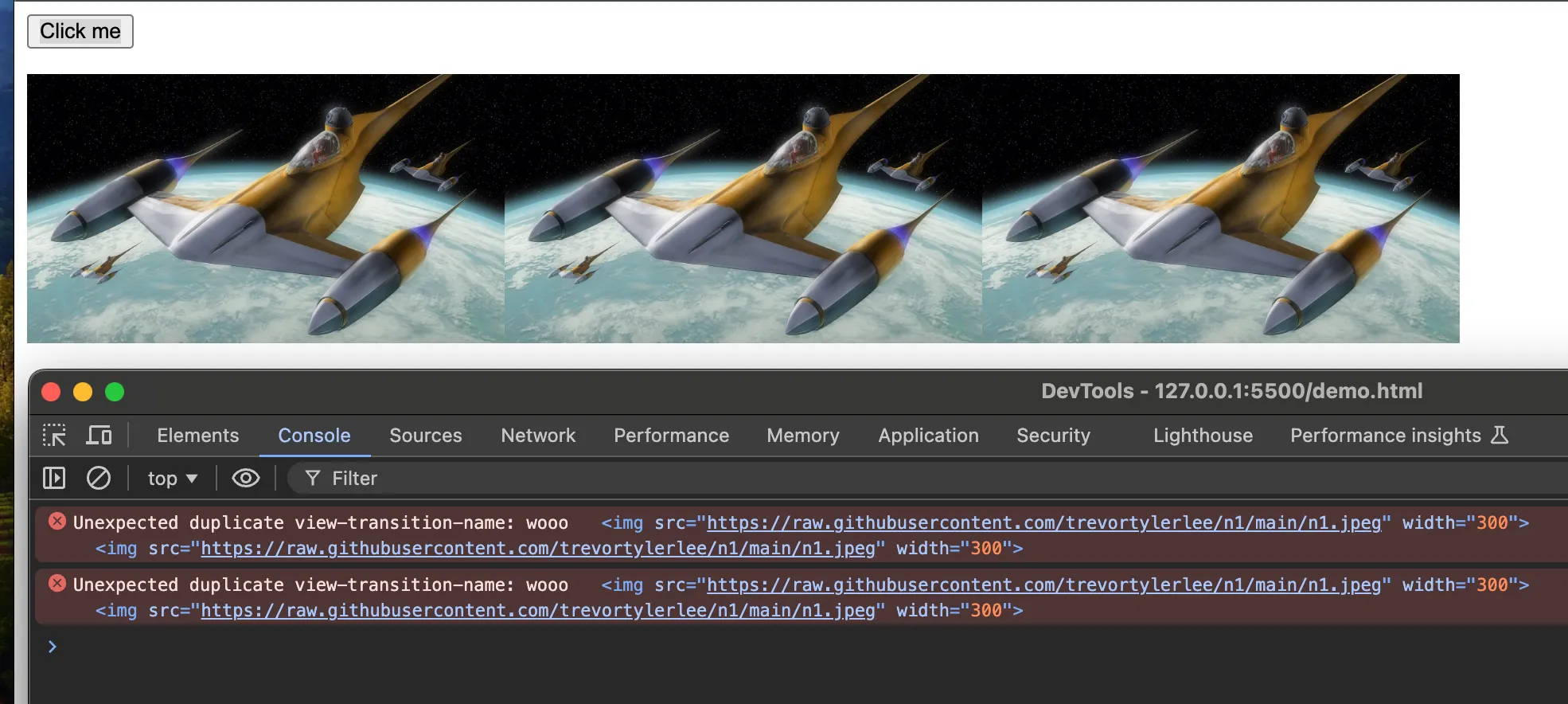Click the first red error icon

click(x=57, y=522)
